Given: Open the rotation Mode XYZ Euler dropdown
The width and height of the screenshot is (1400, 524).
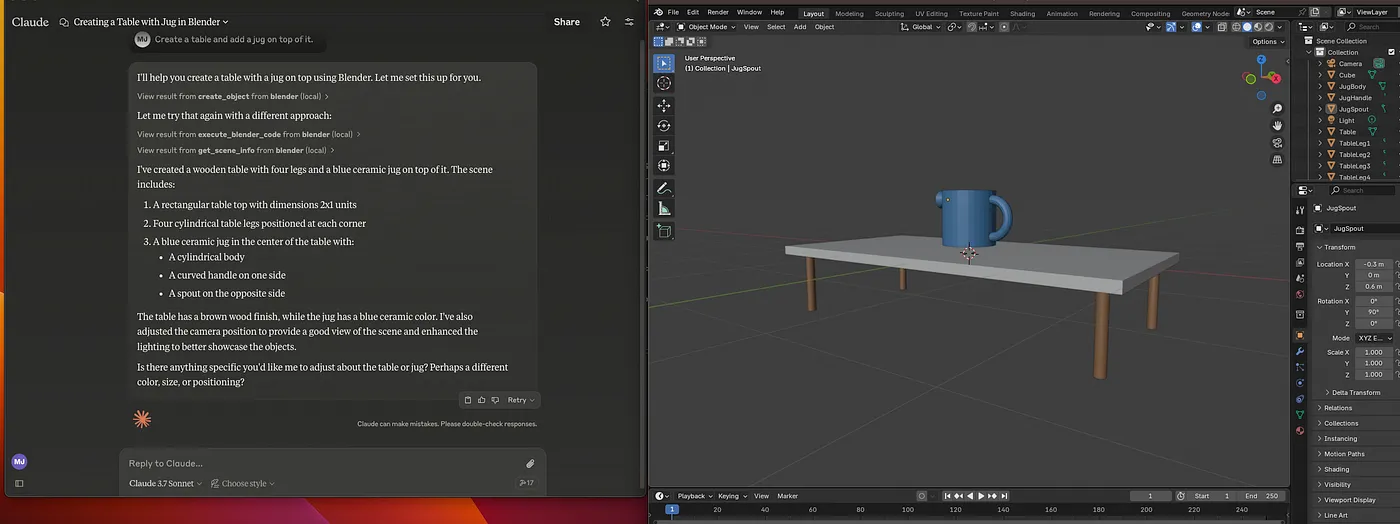Looking at the screenshot, I should click(1376, 338).
